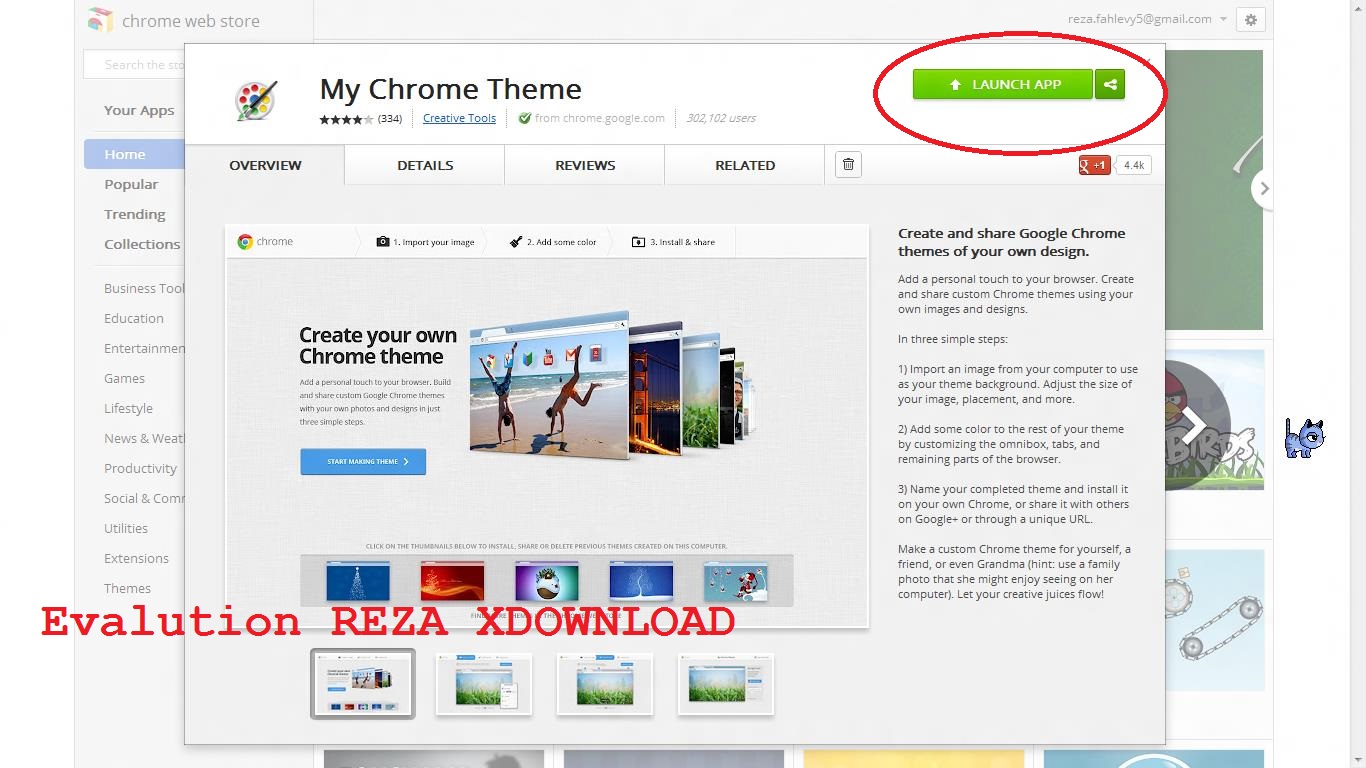Screen dimensions: 1366x768
Task: Click the blue cat desktop icon
Action: [x=1304, y=438]
